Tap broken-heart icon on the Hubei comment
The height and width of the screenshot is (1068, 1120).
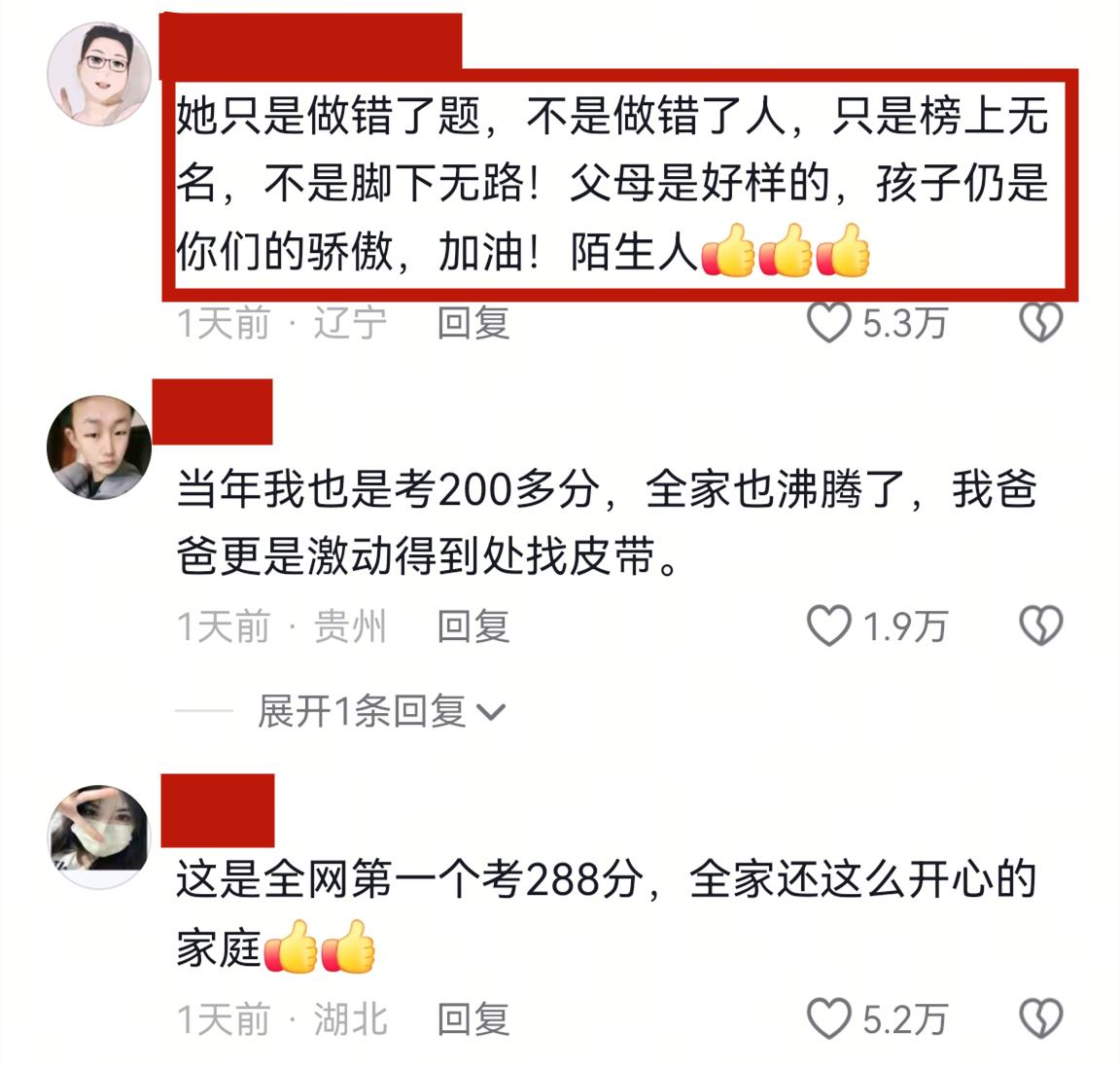coord(1040,1018)
